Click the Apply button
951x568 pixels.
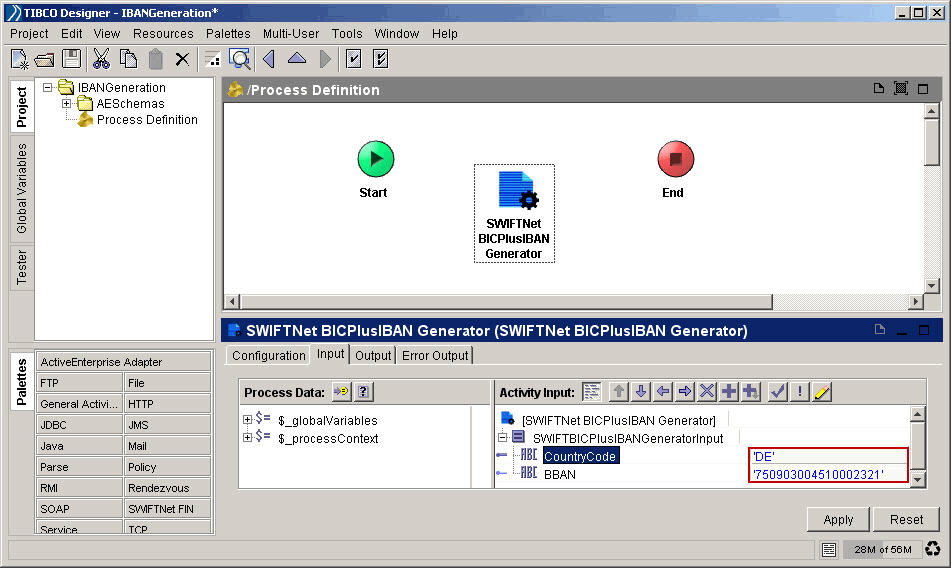(838, 520)
